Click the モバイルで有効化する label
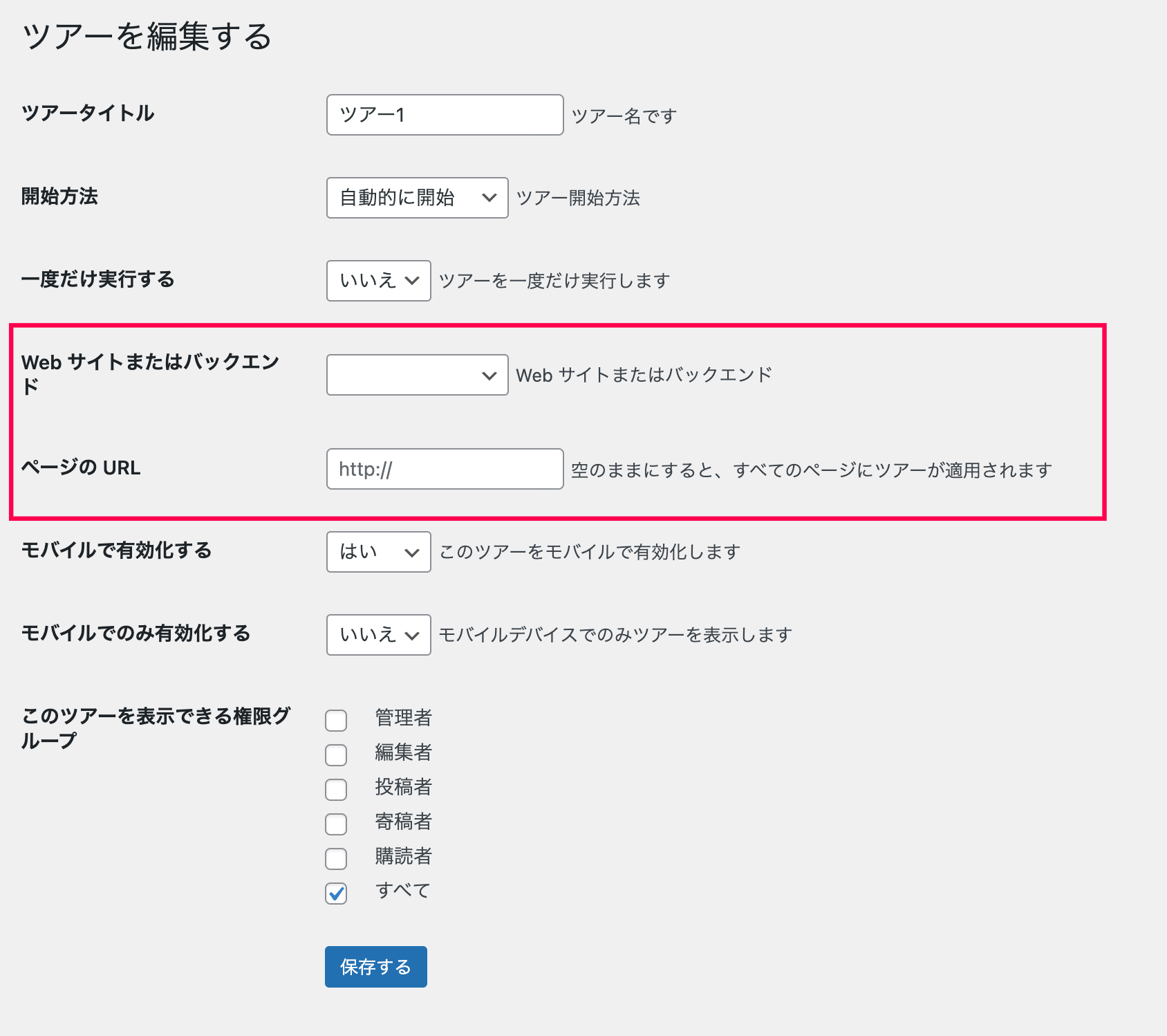This screenshot has height=1036, width=1167. [116, 550]
